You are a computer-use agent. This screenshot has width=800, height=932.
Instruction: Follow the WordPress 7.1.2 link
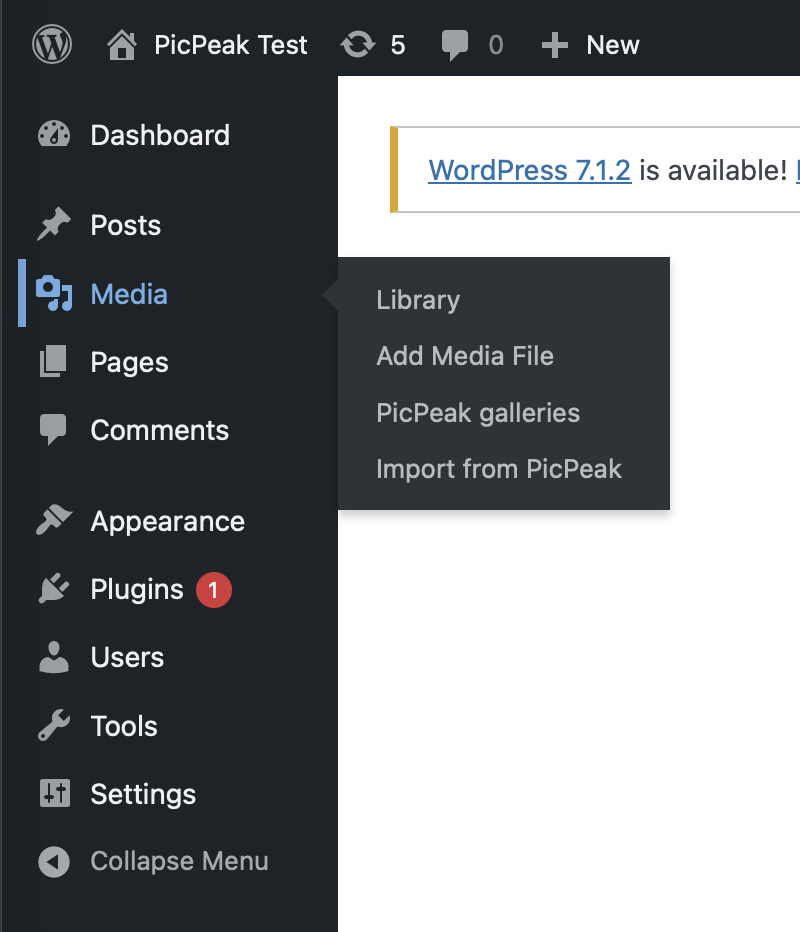coord(530,171)
